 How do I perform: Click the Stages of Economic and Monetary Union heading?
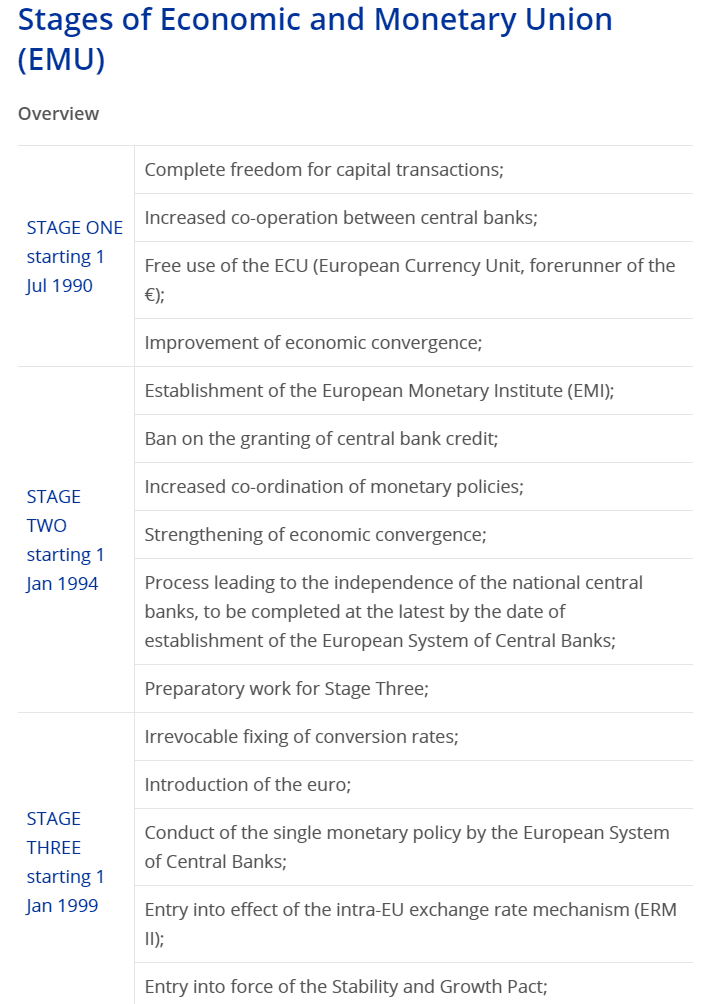(x=315, y=38)
